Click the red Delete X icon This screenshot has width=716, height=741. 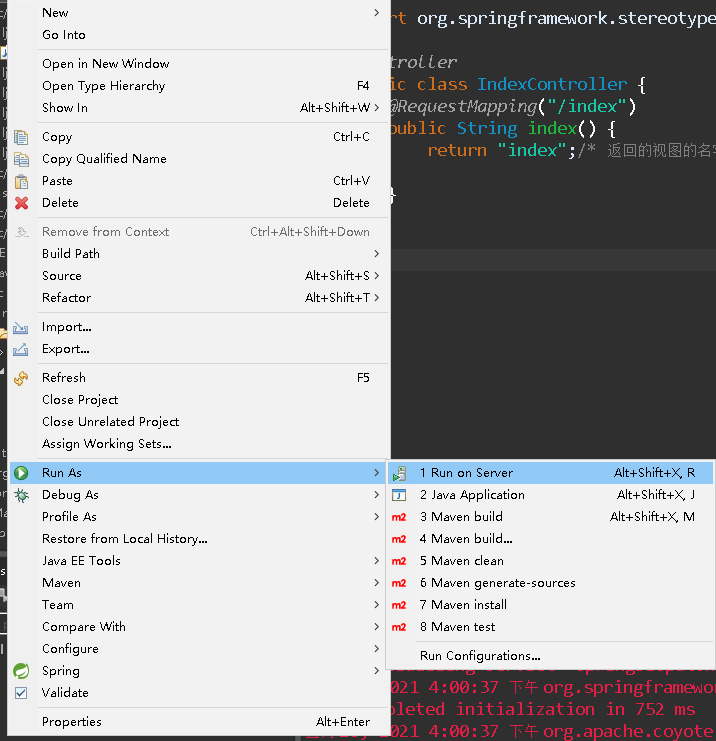click(21, 203)
